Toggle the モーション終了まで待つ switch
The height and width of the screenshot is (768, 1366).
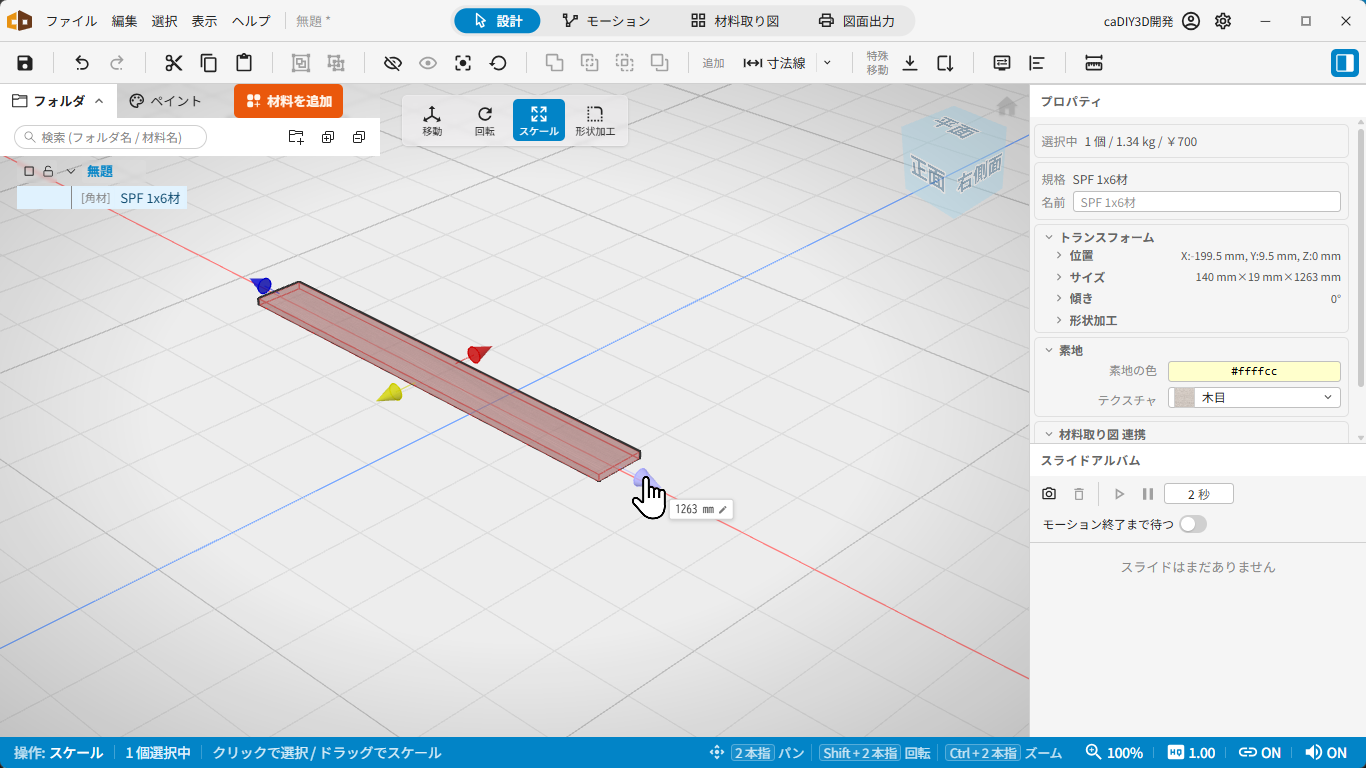point(1193,524)
